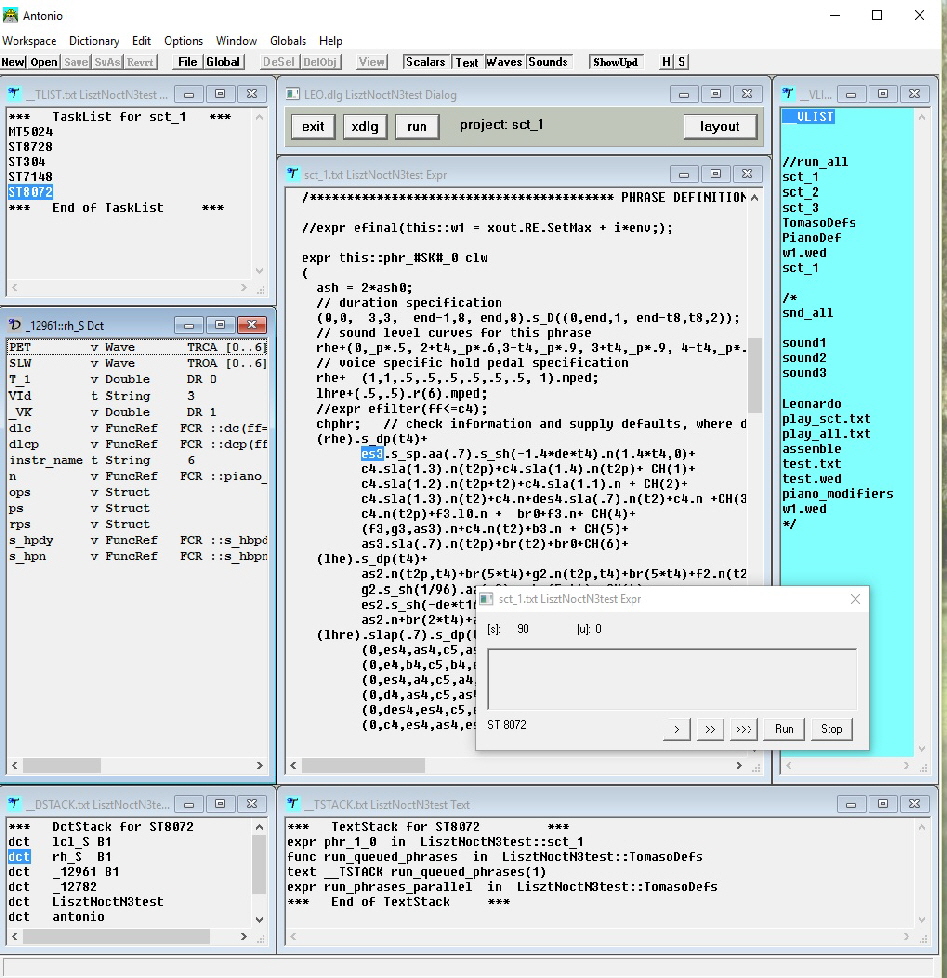The width and height of the screenshot is (947, 978).
Task: Click the xdlg button in LEO dialog
Action: pyautogui.click(x=365, y=127)
